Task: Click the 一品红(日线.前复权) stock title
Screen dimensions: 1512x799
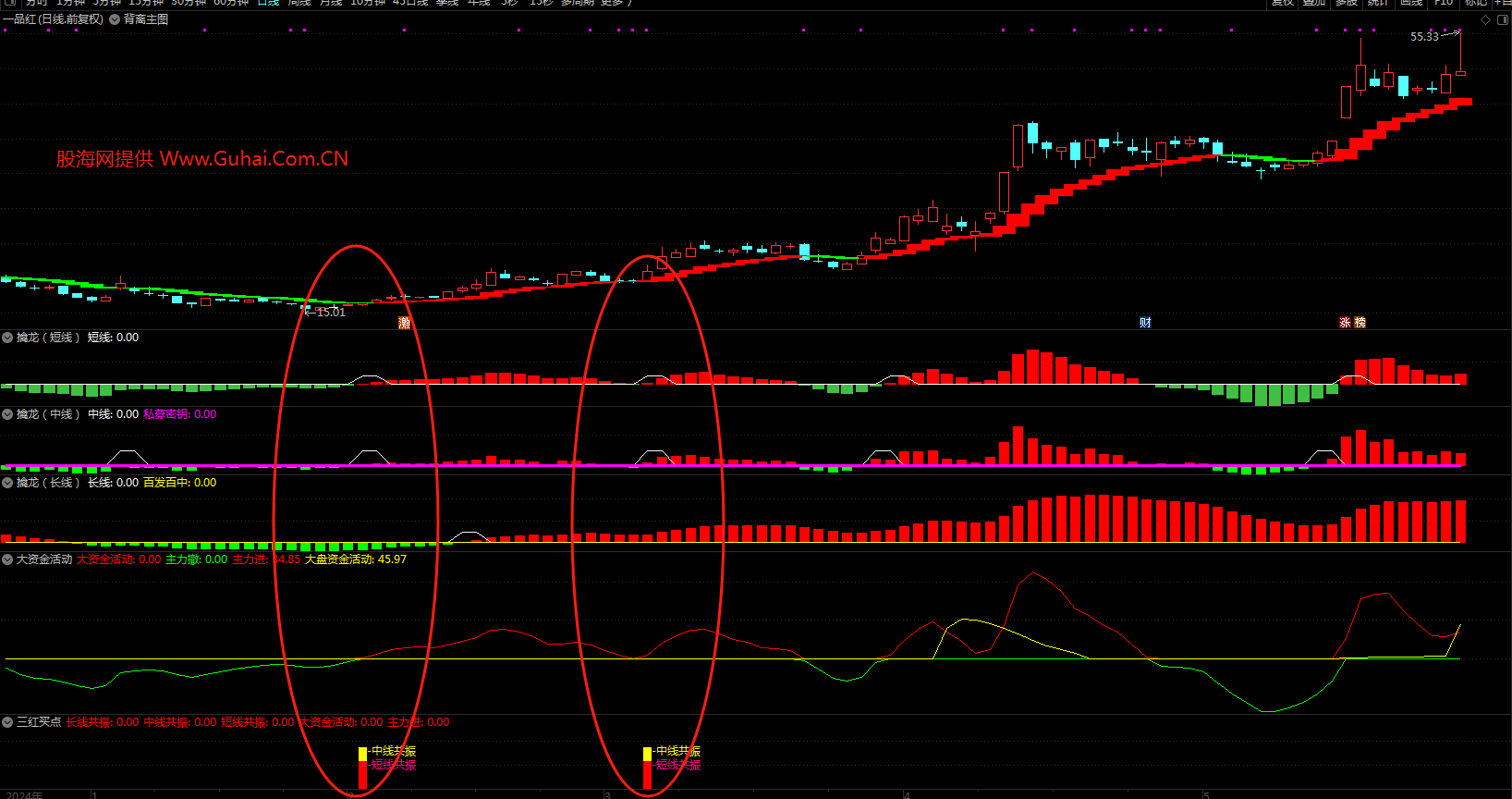Action: [x=54, y=19]
